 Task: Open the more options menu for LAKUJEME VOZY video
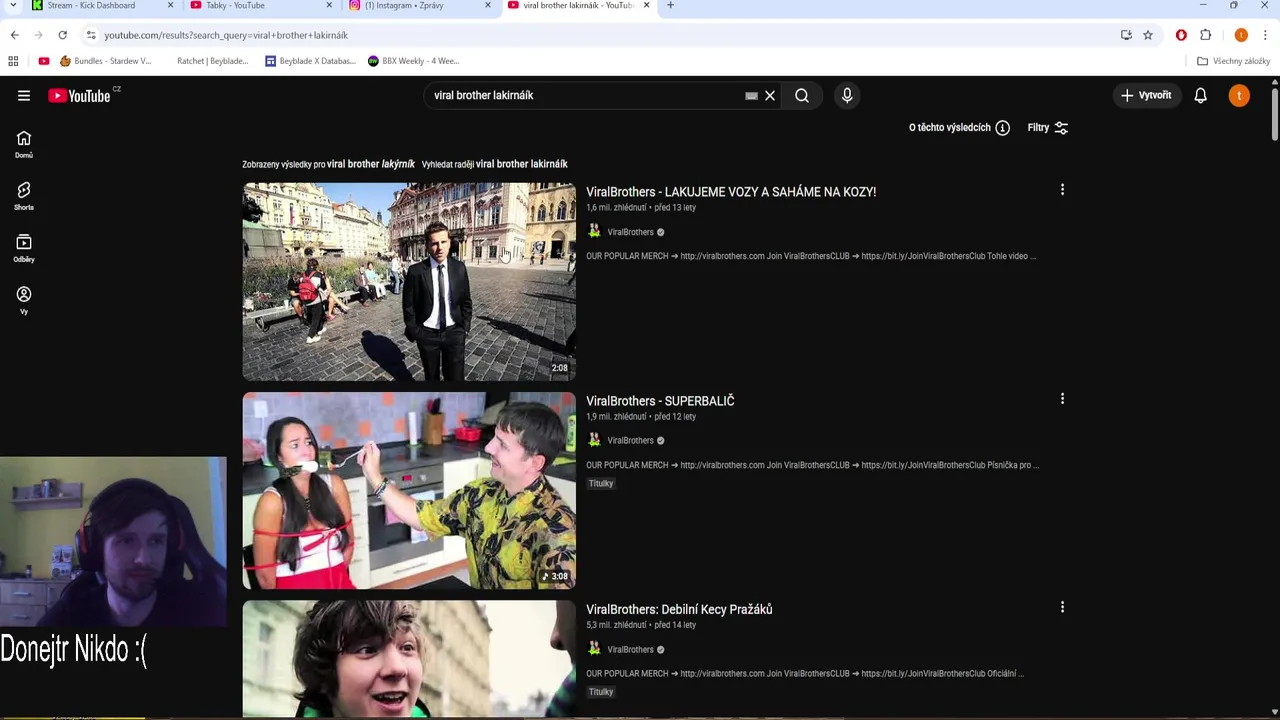(x=1062, y=190)
